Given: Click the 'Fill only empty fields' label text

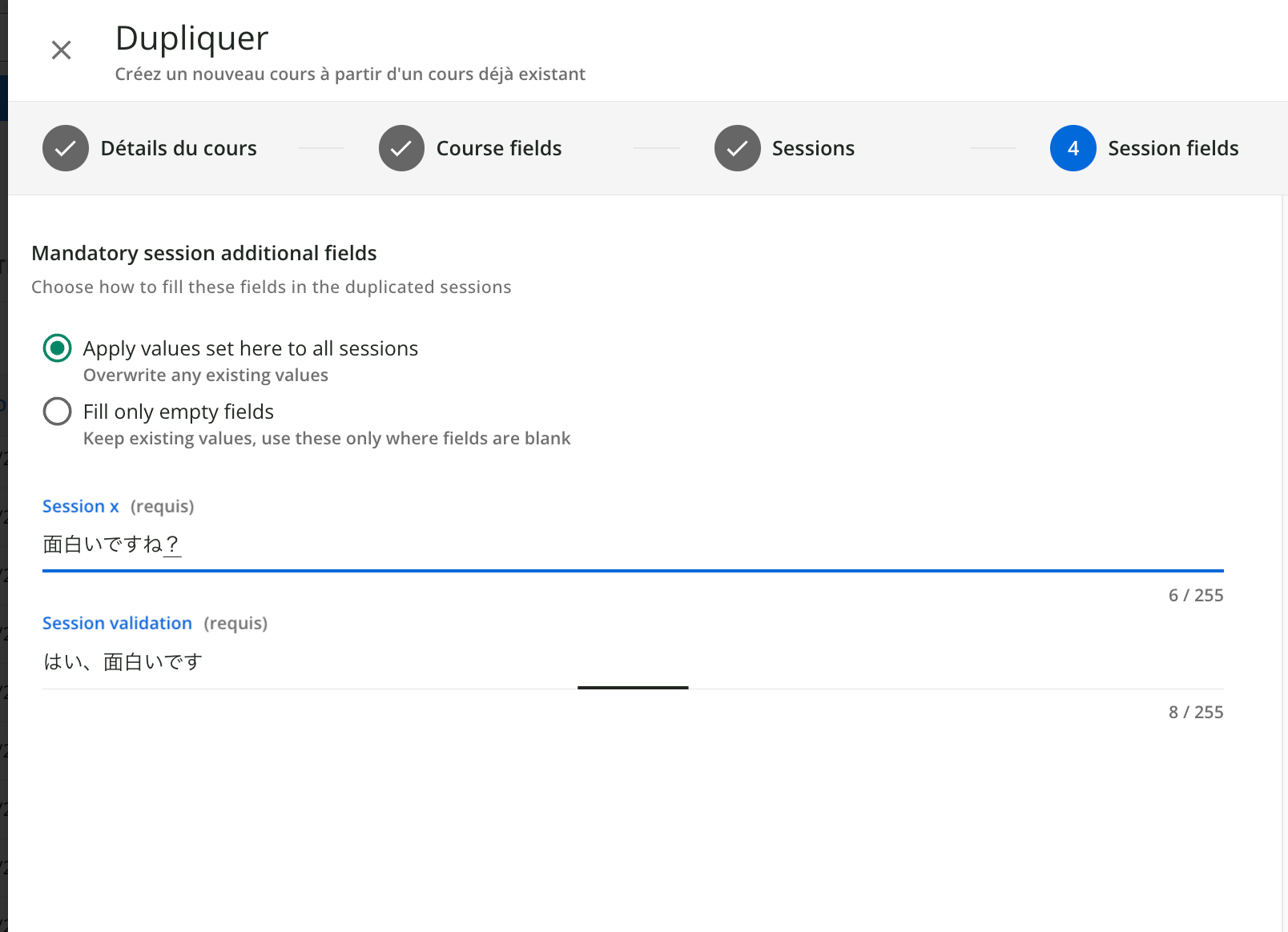Looking at the screenshot, I should click(x=178, y=412).
